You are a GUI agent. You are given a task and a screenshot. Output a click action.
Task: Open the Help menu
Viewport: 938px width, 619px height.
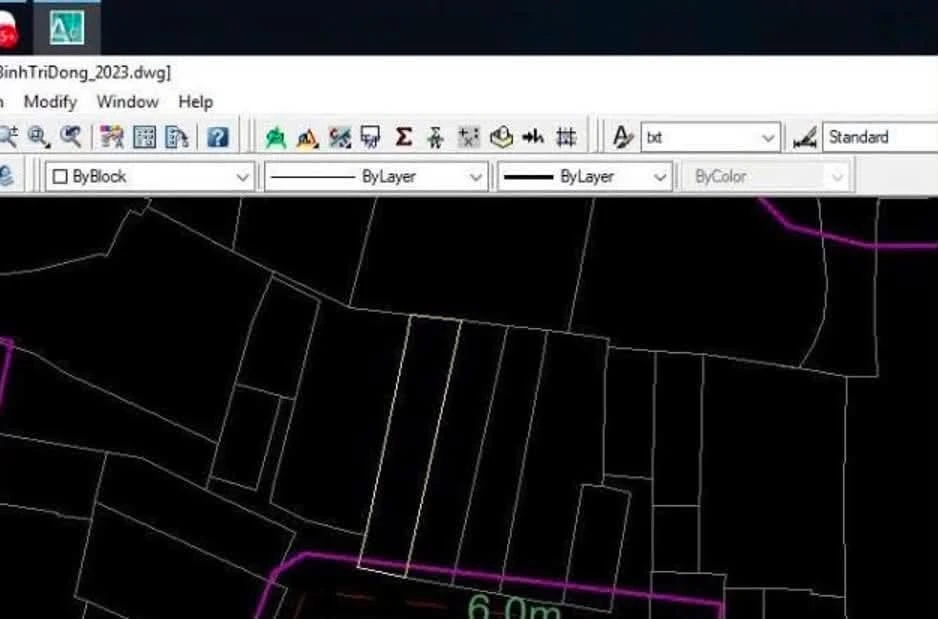(196, 102)
